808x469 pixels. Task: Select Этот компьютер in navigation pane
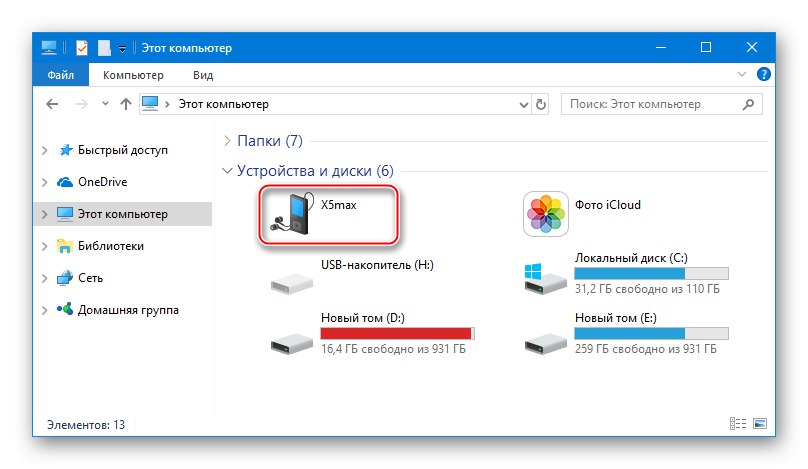(123, 214)
